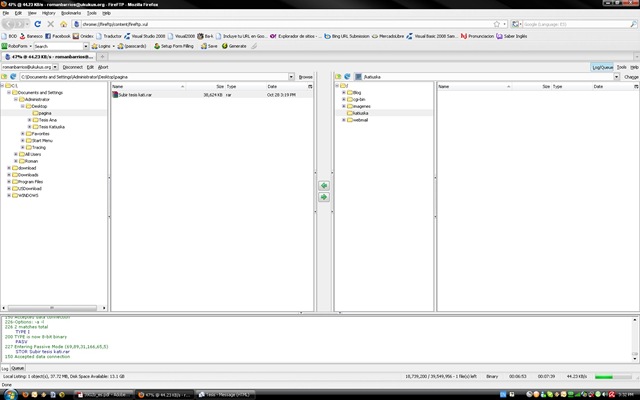Image resolution: width=640 pixels, height=400 pixels.
Task: Open the Bookmarks menu
Action: point(71,13)
